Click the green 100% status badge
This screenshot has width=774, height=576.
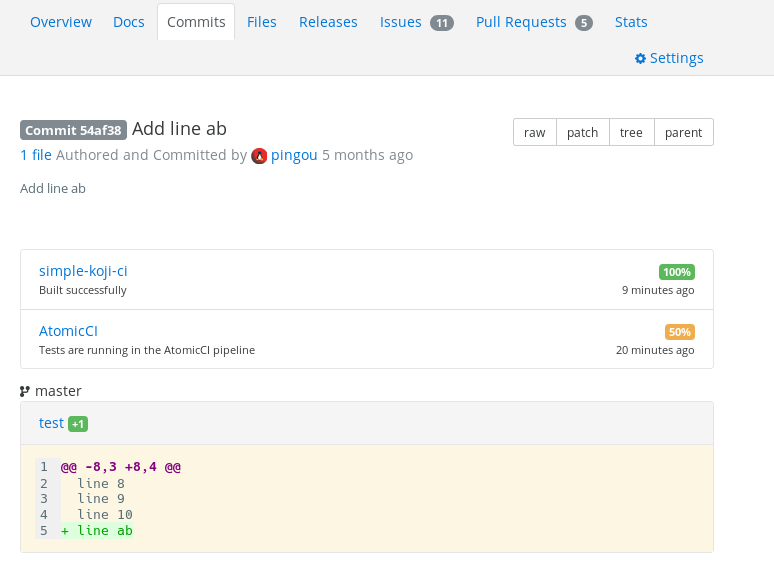pos(677,272)
